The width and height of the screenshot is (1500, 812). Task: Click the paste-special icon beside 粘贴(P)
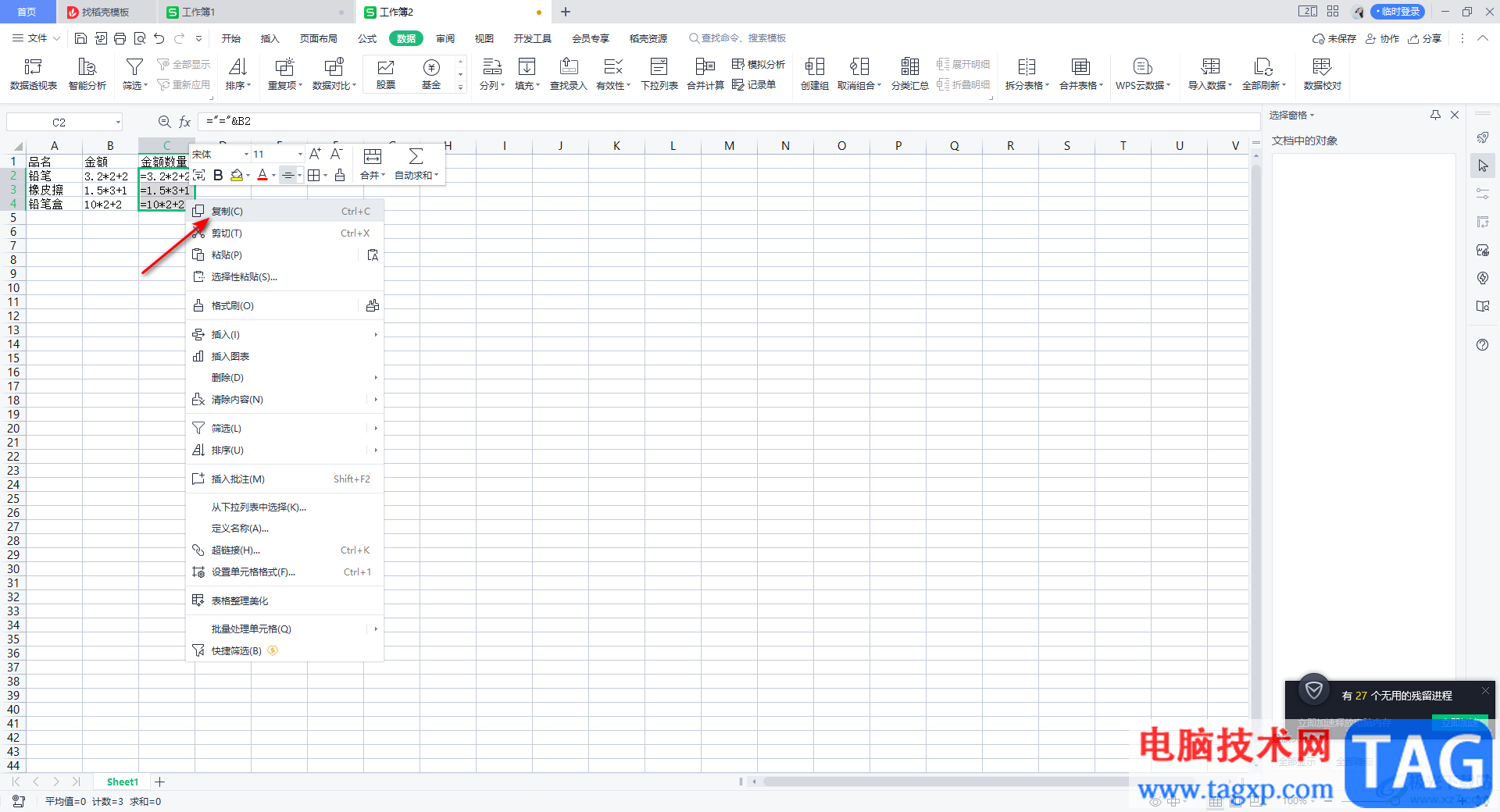(373, 255)
